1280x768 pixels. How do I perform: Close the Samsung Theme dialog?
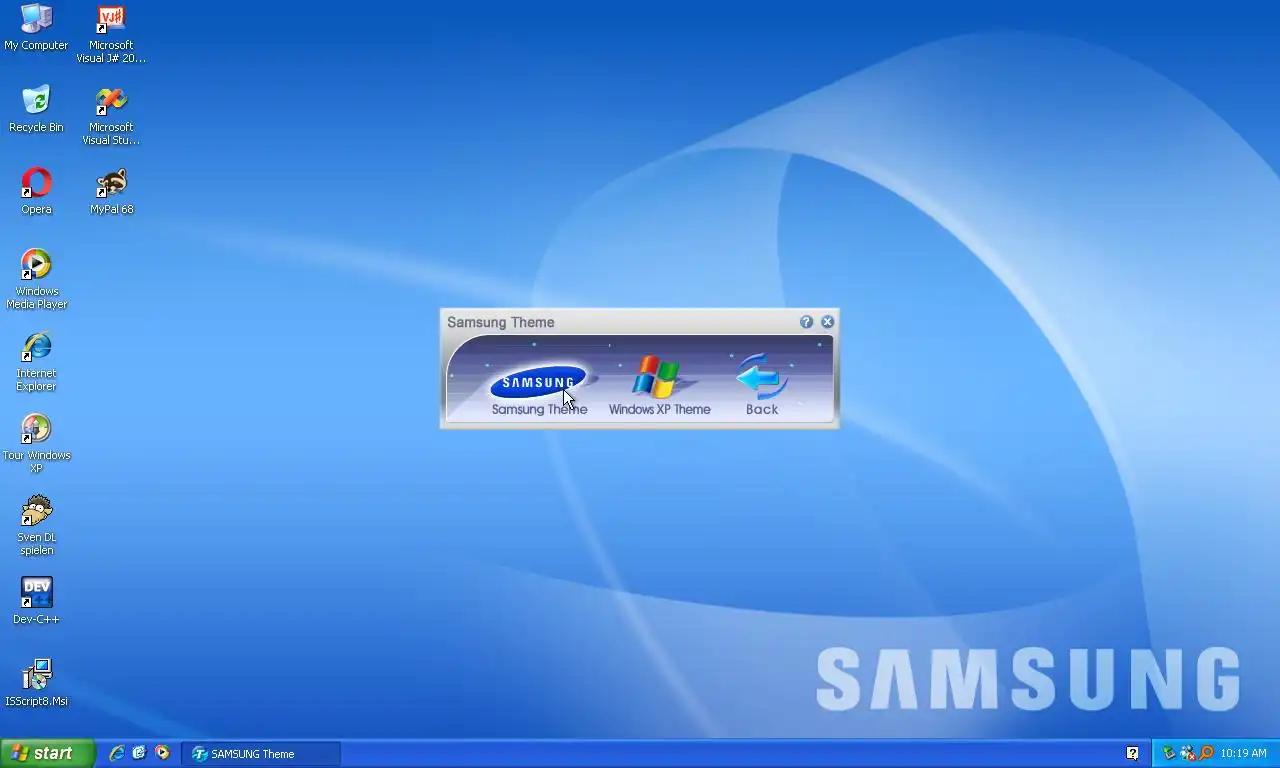point(827,322)
